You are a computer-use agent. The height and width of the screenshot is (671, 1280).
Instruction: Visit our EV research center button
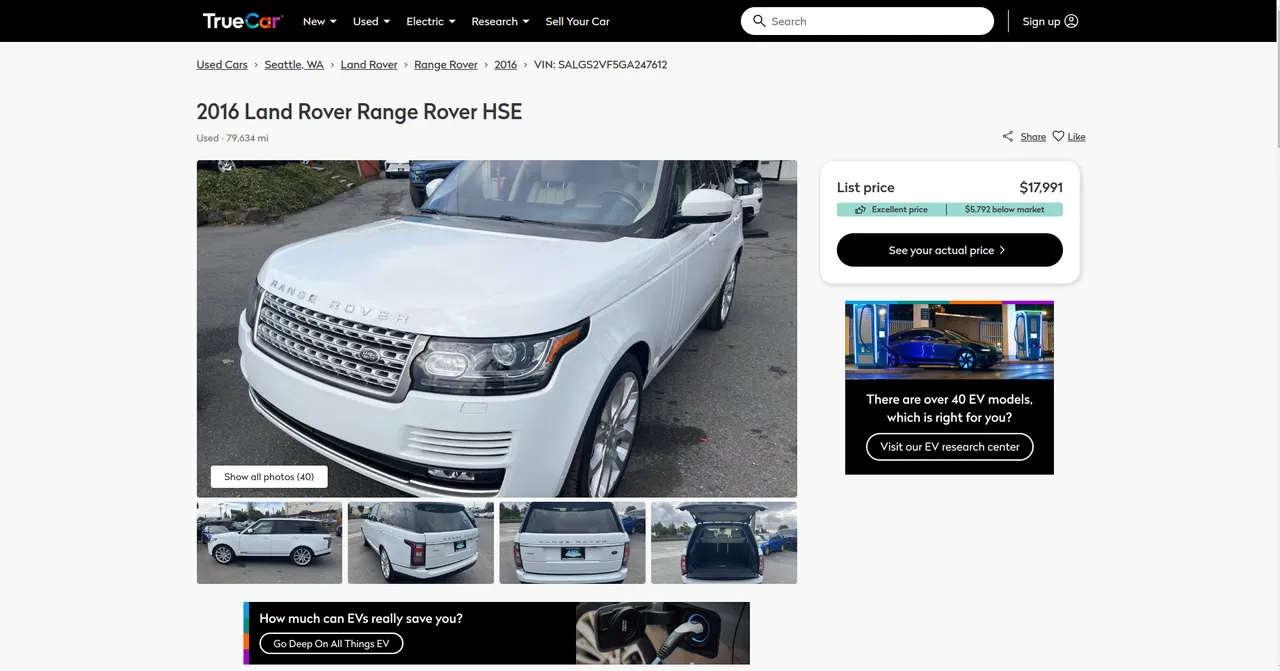click(949, 447)
